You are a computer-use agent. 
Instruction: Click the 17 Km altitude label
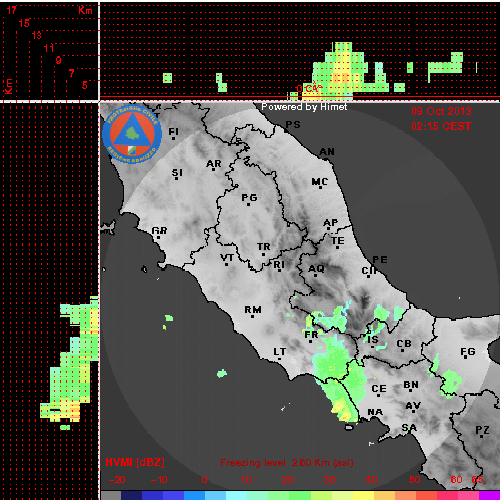[11, 10]
